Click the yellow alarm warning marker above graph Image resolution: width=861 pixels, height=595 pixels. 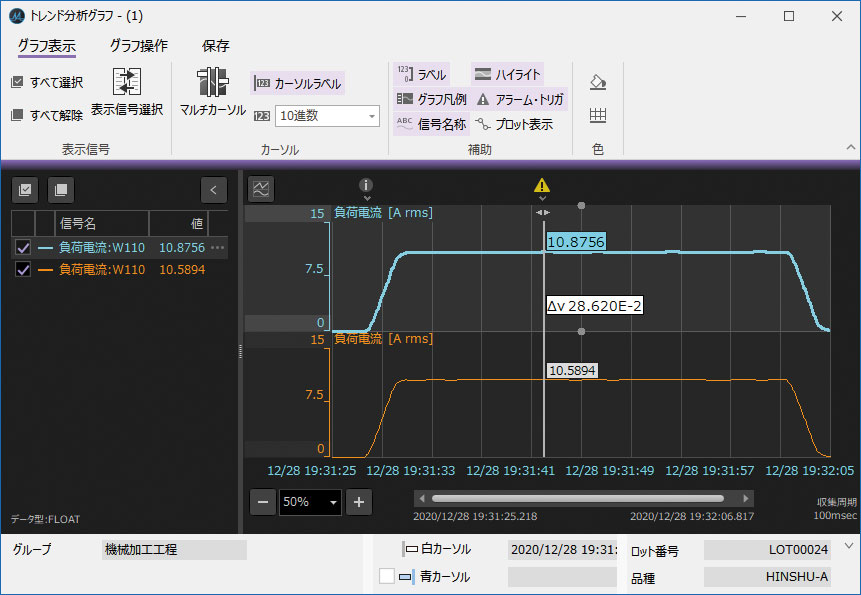(542, 185)
